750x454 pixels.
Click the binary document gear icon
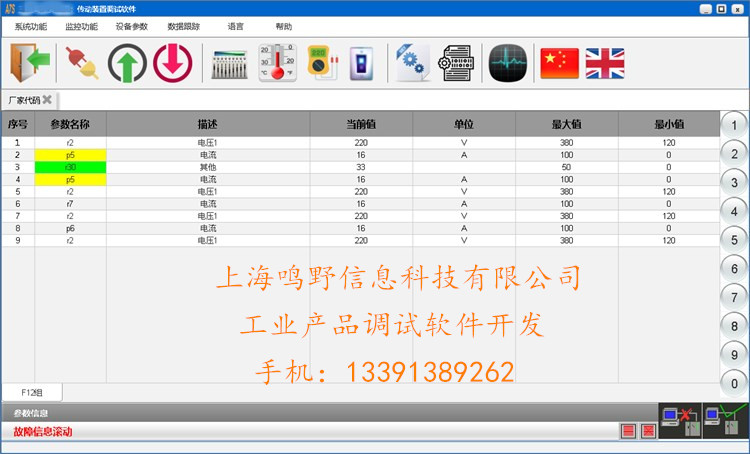pos(456,63)
